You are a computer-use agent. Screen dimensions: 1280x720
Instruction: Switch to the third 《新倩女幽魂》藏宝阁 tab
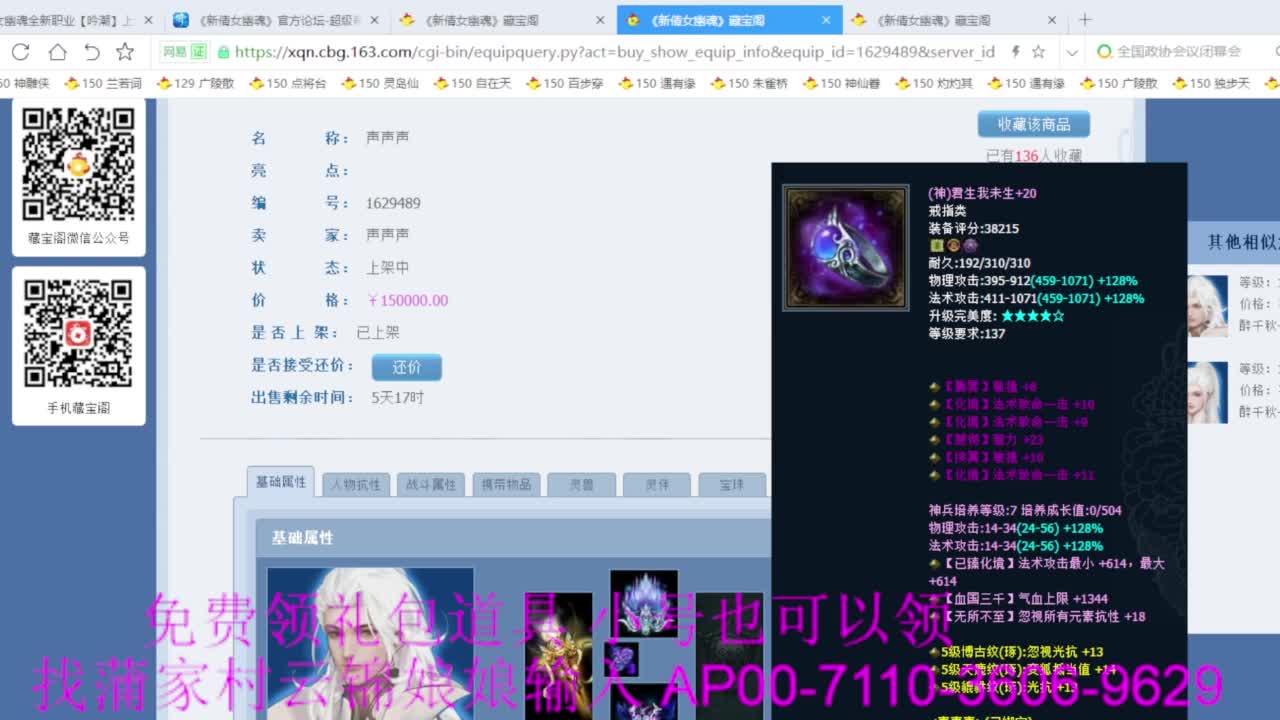503,20
